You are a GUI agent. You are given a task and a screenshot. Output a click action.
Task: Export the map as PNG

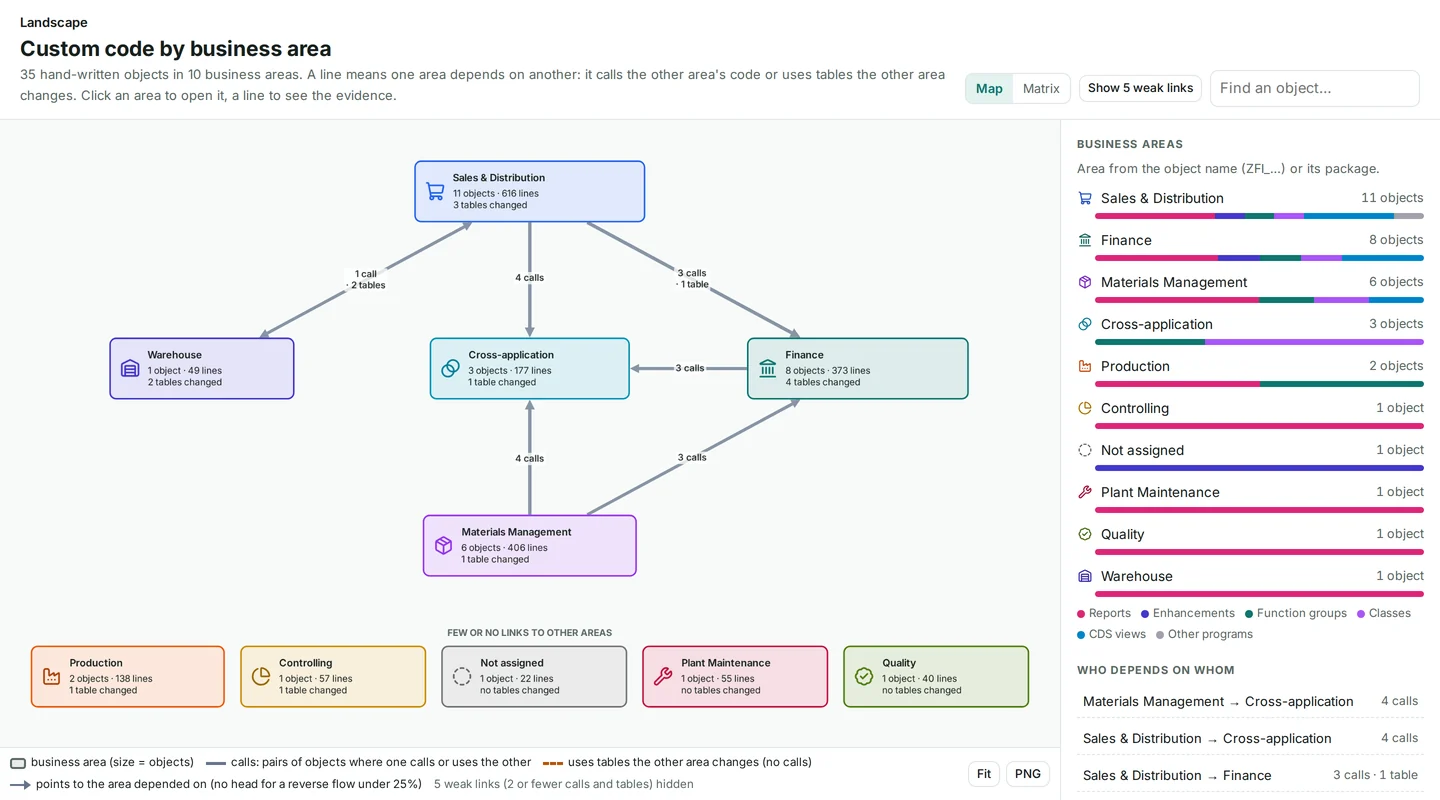pos(1028,774)
